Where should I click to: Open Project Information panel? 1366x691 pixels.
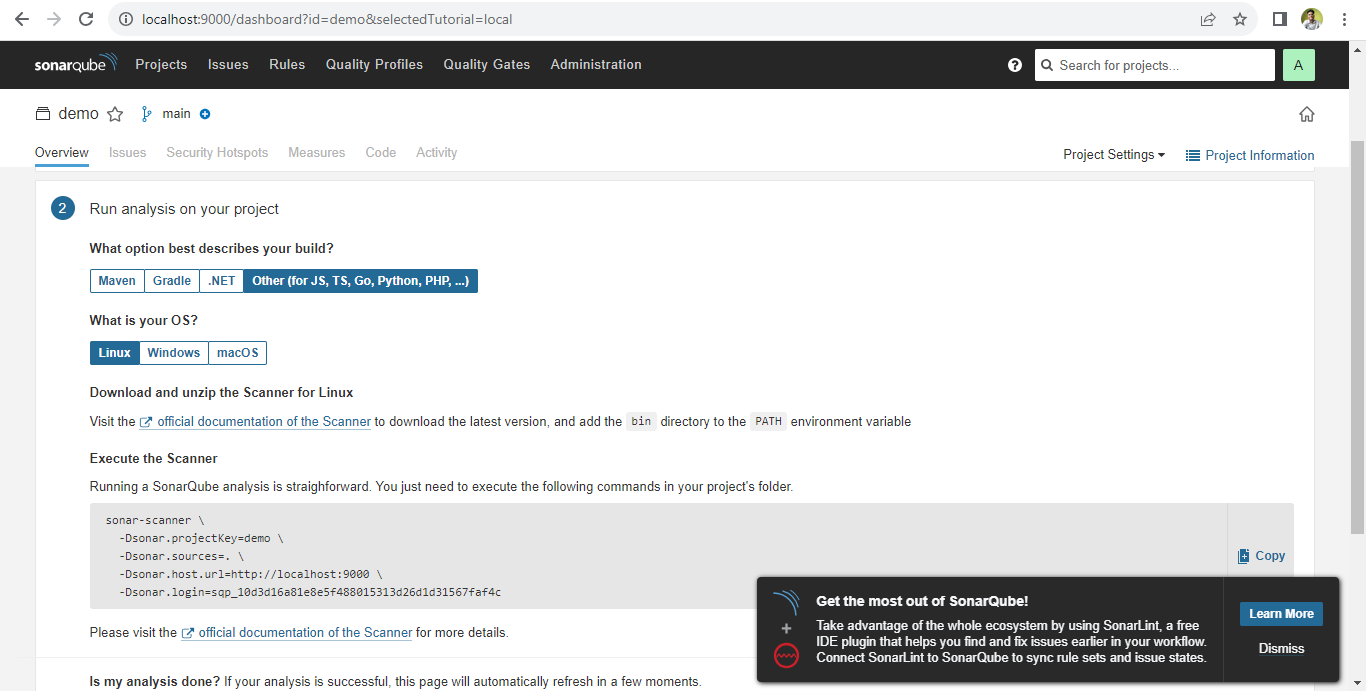(x=1250, y=155)
